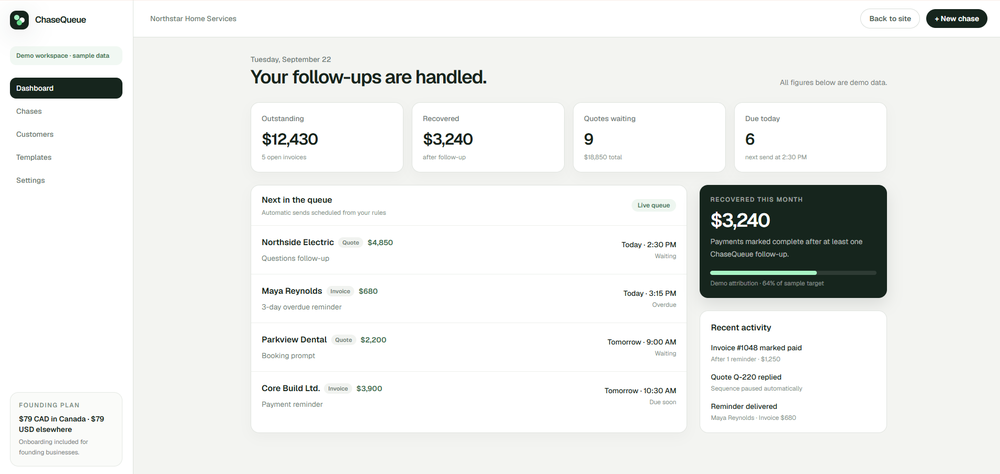Image resolution: width=1000 pixels, height=474 pixels.
Task: Click the Founding plan pricing card
Action: tap(66, 429)
